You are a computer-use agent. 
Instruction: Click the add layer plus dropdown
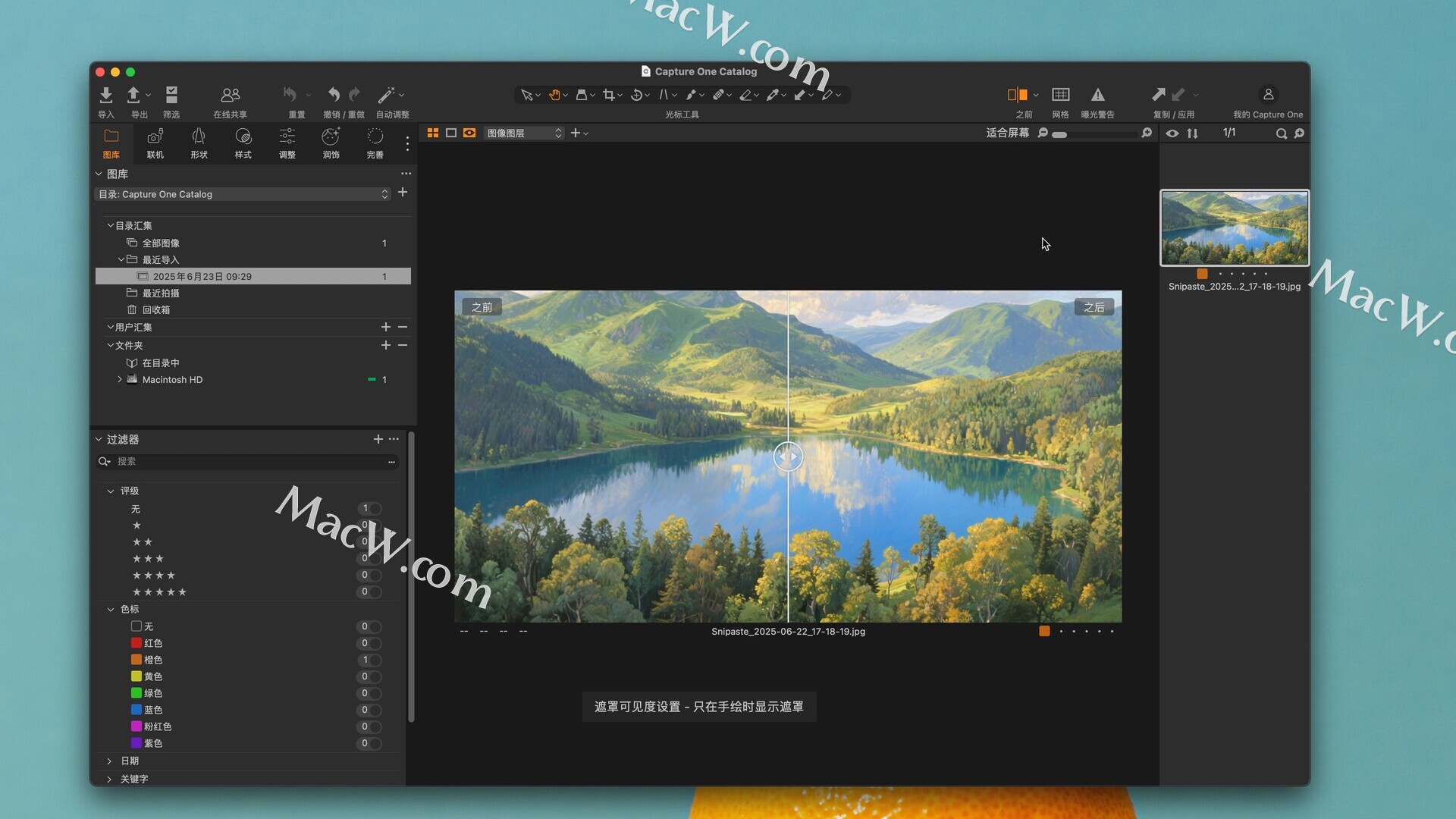pyautogui.click(x=579, y=133)
